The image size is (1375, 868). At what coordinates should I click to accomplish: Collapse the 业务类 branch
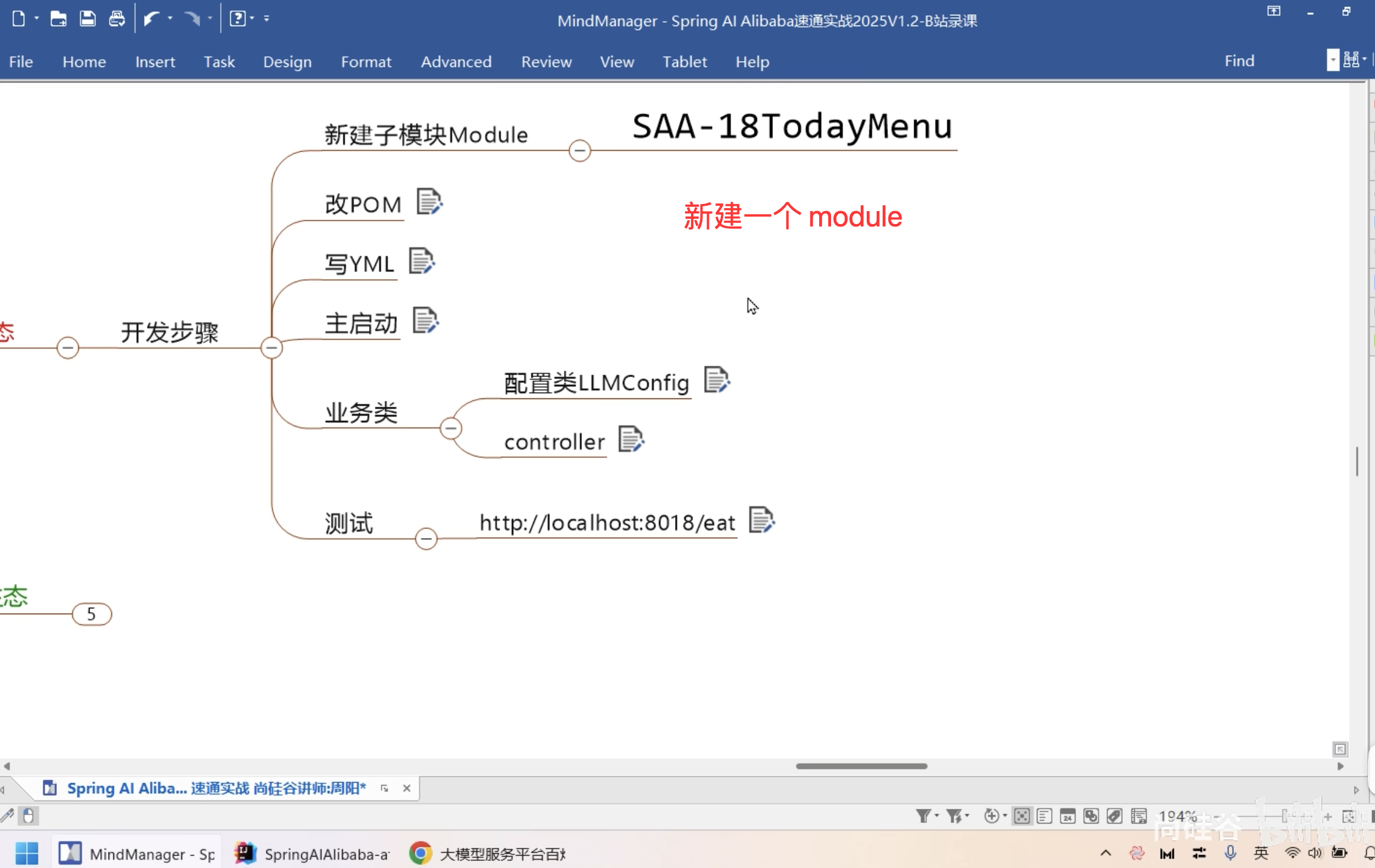tap(451, 428)
